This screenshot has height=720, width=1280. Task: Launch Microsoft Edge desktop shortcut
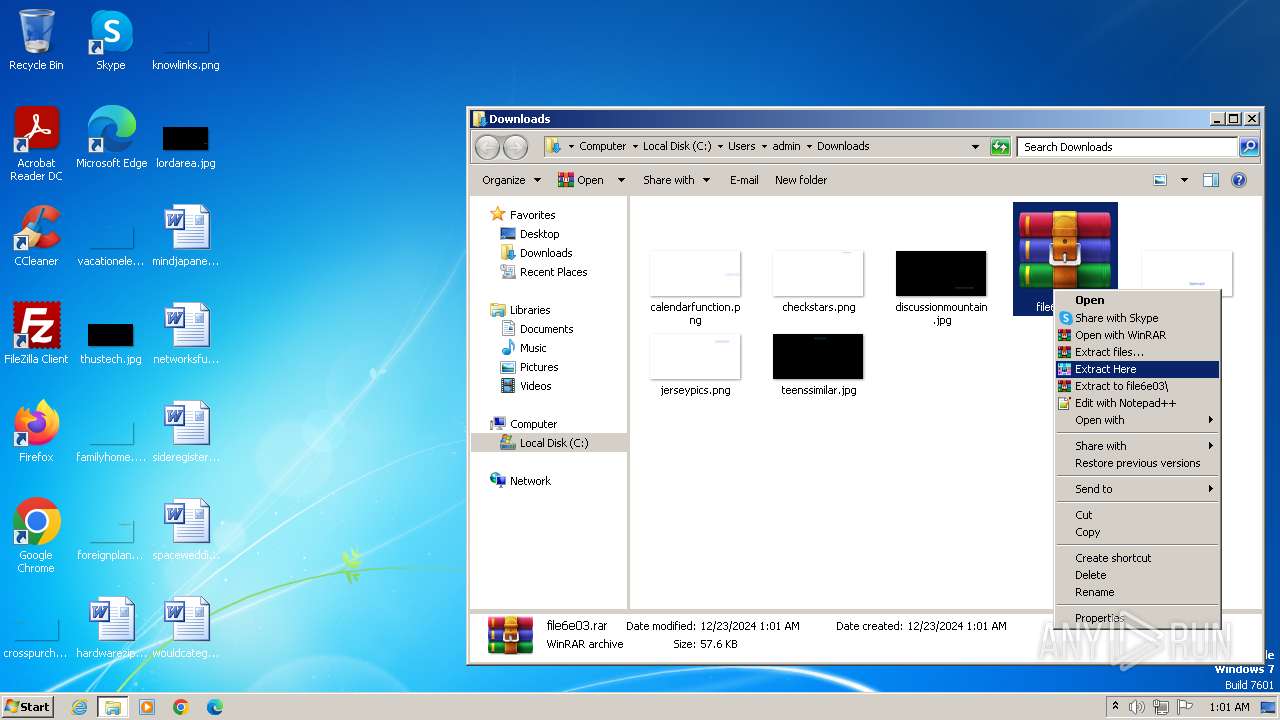click(x=111, y=138)
